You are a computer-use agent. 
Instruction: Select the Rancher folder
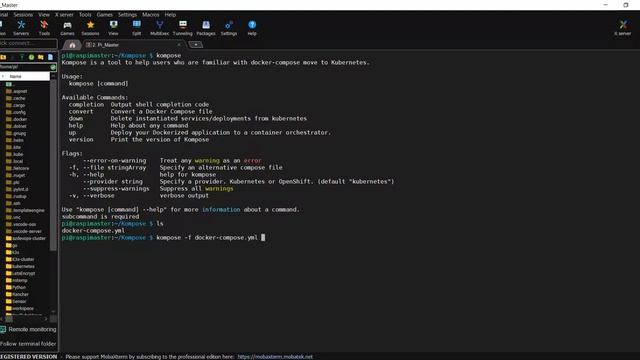[x=18, y=294]
